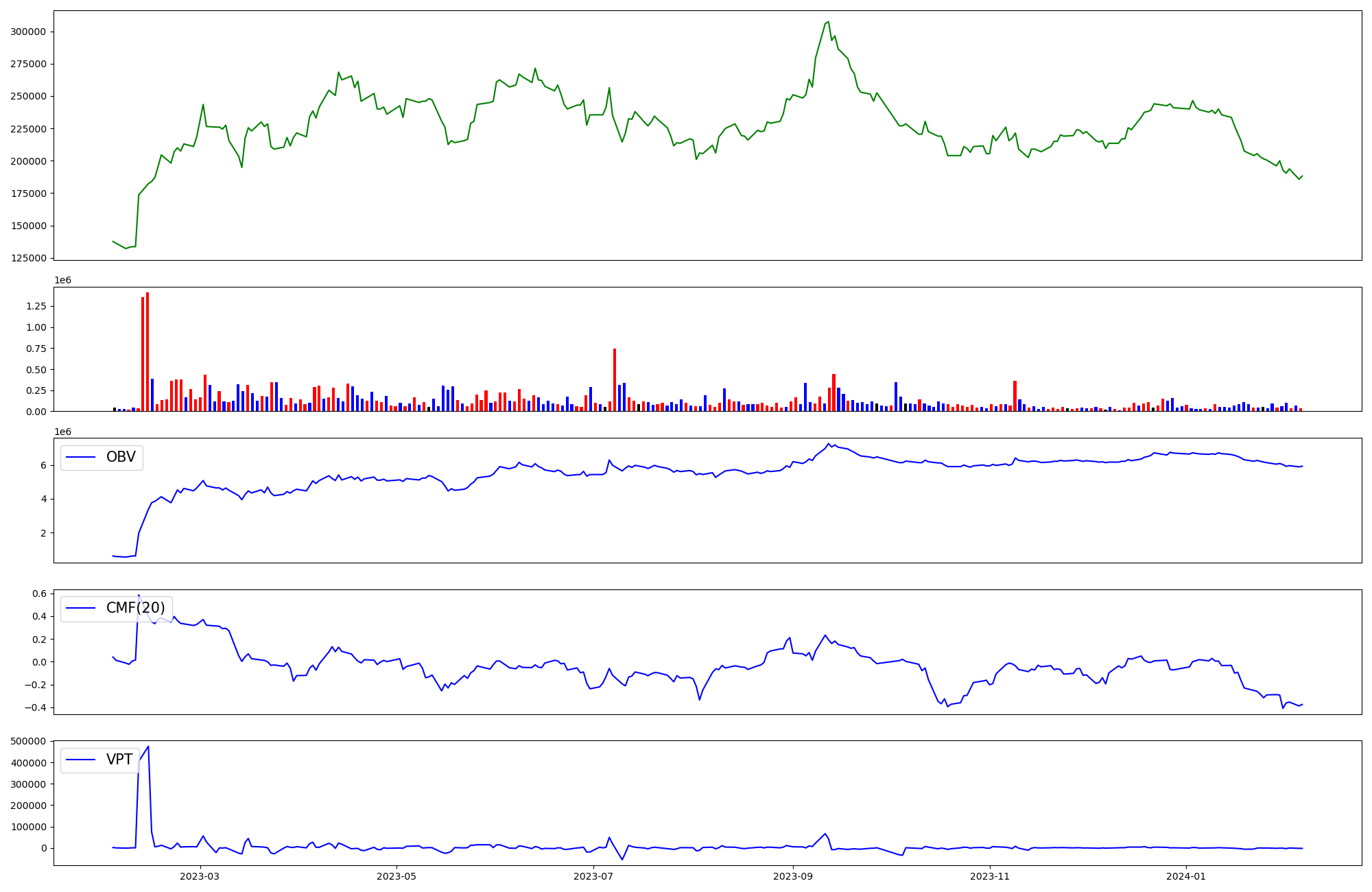Click the VPT line's highest spike
The image size is (1372, 892).
(148, 747)
